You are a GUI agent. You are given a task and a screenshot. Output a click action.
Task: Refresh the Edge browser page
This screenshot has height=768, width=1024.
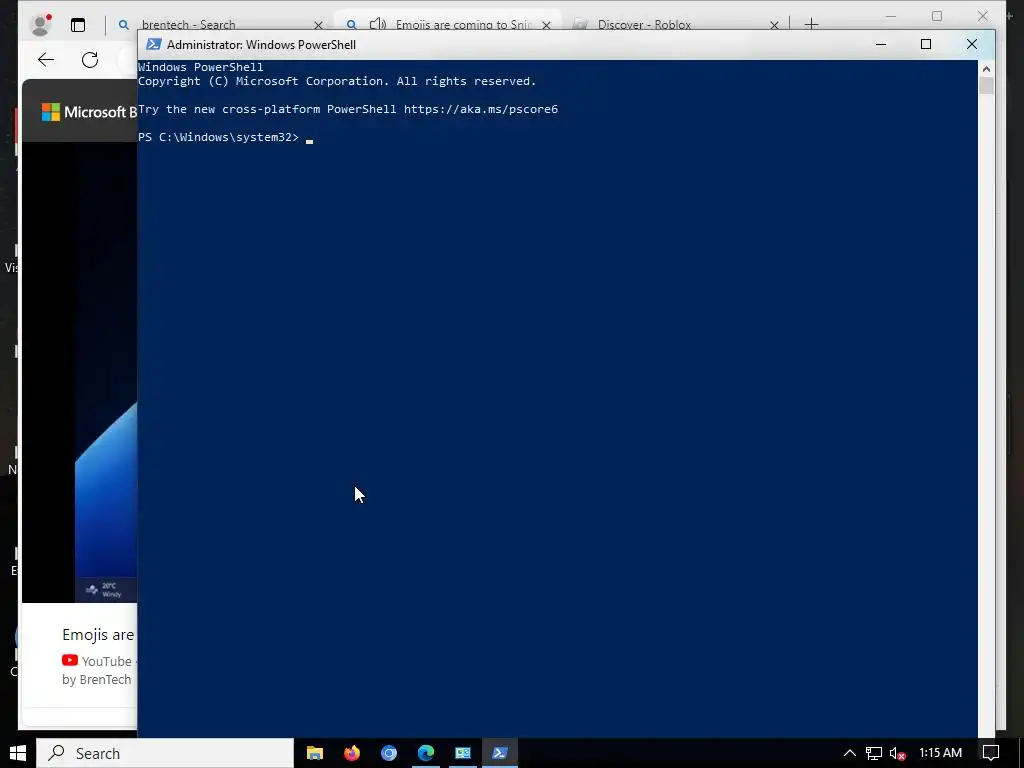coord(90,60)
